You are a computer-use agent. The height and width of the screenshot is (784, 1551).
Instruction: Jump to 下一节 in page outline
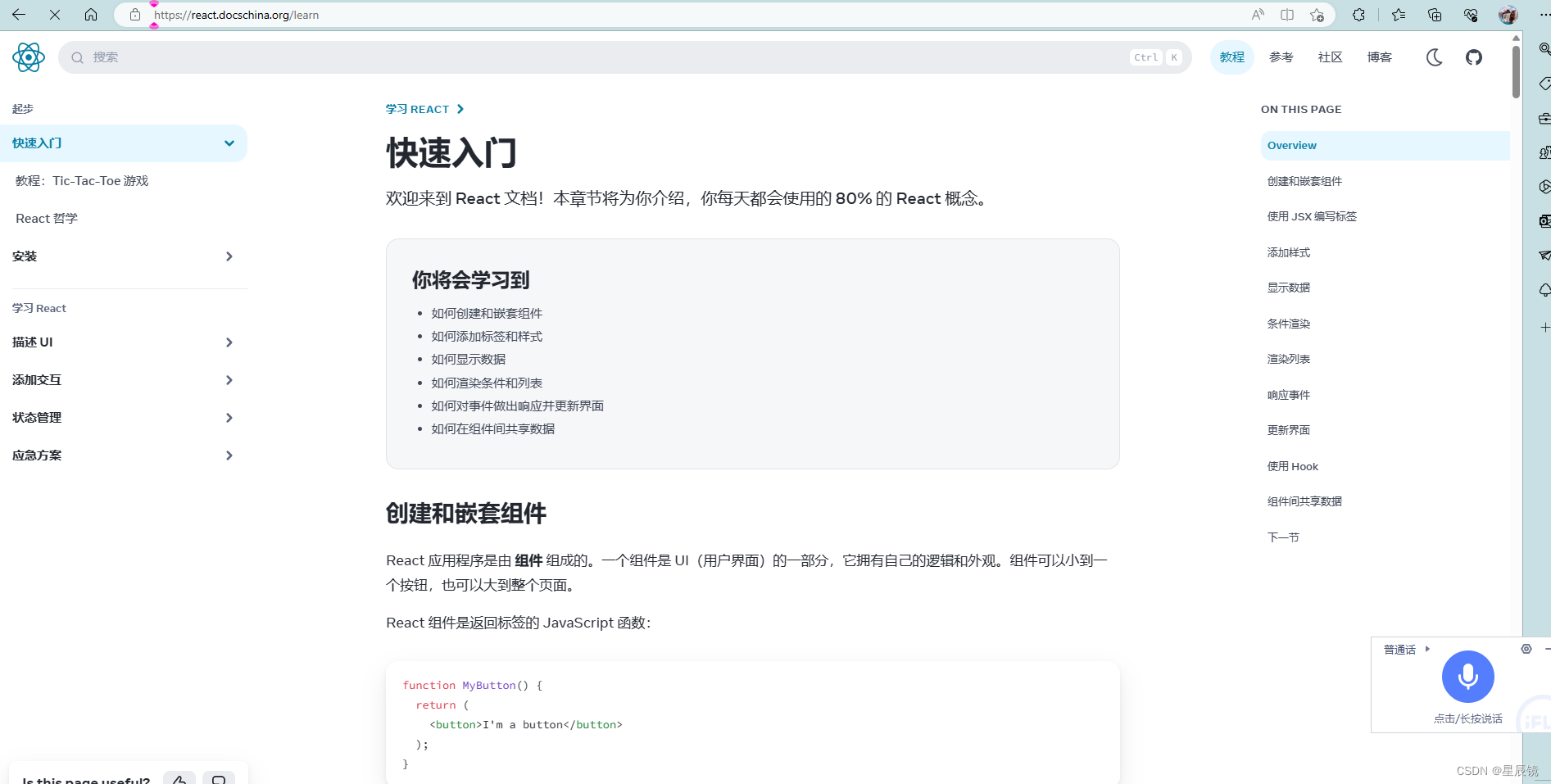click(1283, 537)
